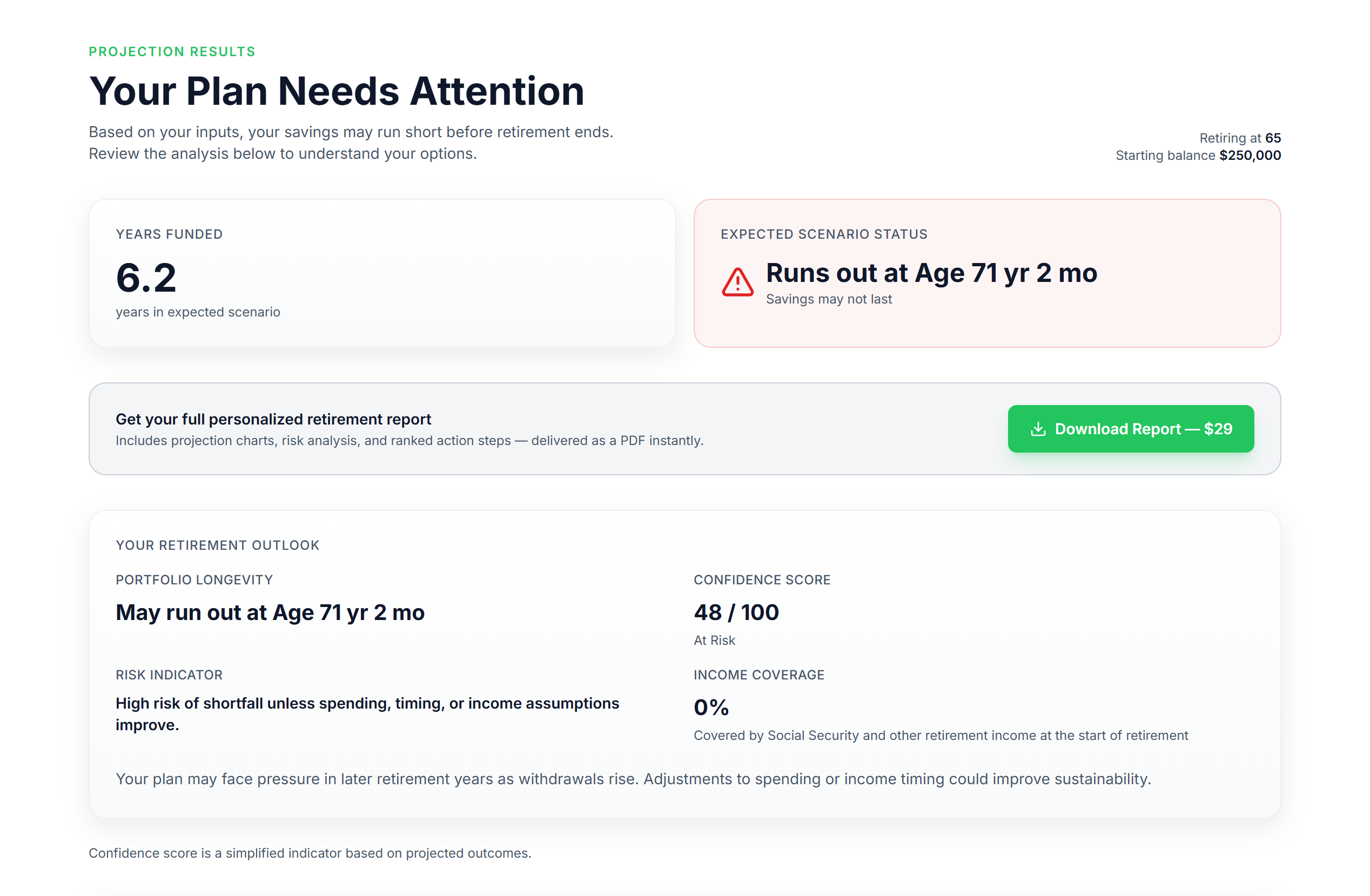Click the At Risk status label
The image size is (1370, 896).
click(x=714, y=641)
